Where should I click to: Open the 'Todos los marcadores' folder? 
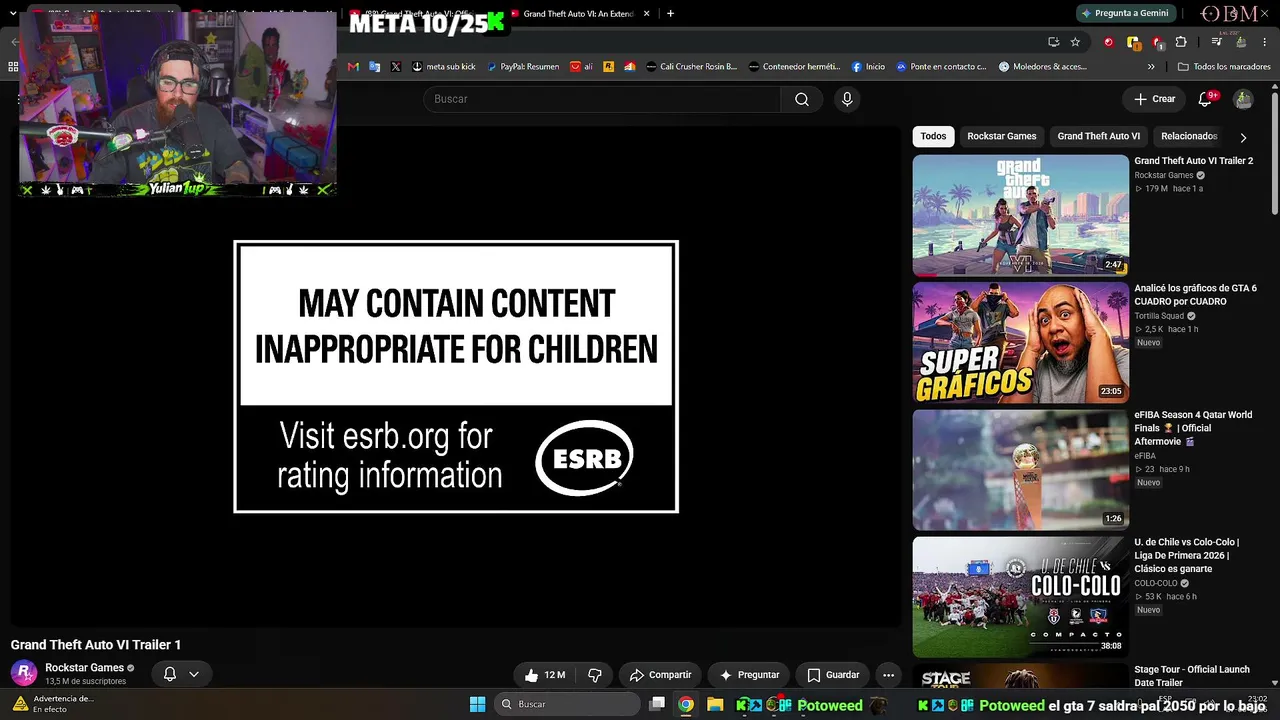(x=1224, y=67)
